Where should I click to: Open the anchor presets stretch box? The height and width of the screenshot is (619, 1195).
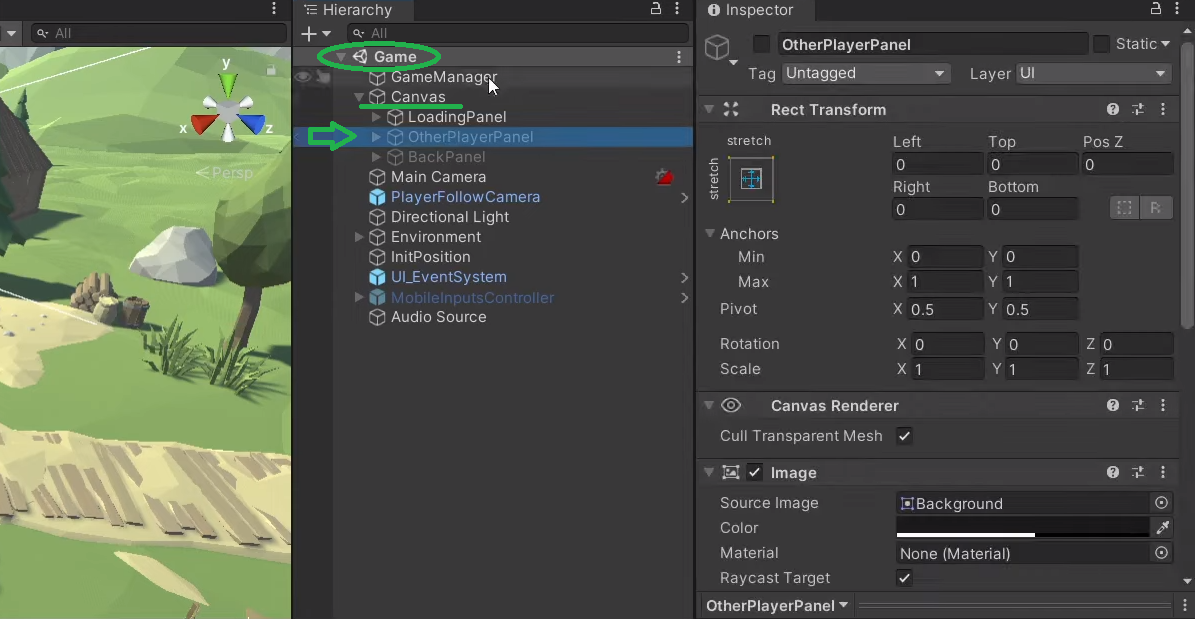(751, 179)
